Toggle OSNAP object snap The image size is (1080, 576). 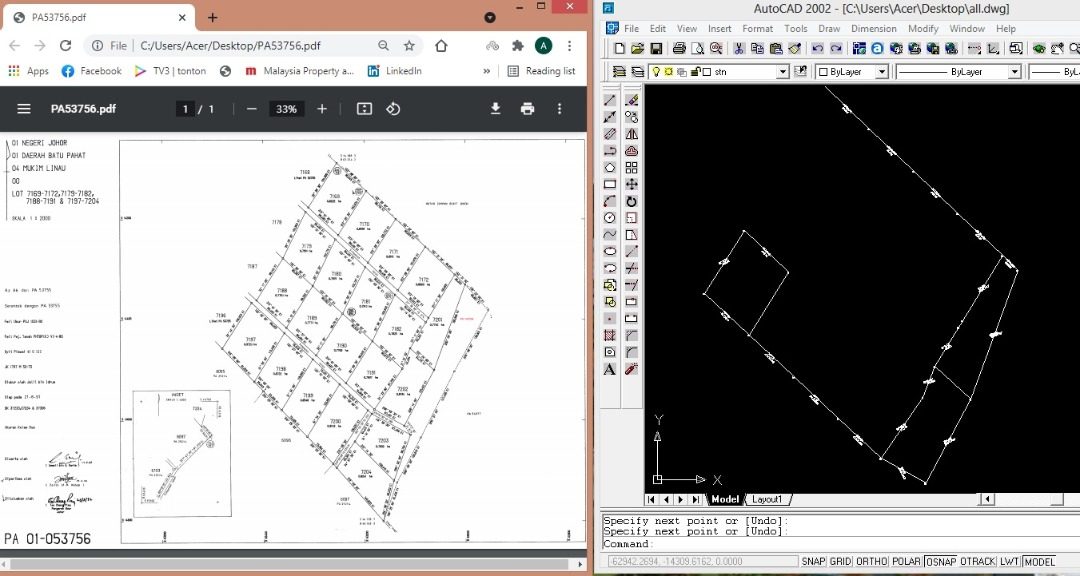click(941, 562)
